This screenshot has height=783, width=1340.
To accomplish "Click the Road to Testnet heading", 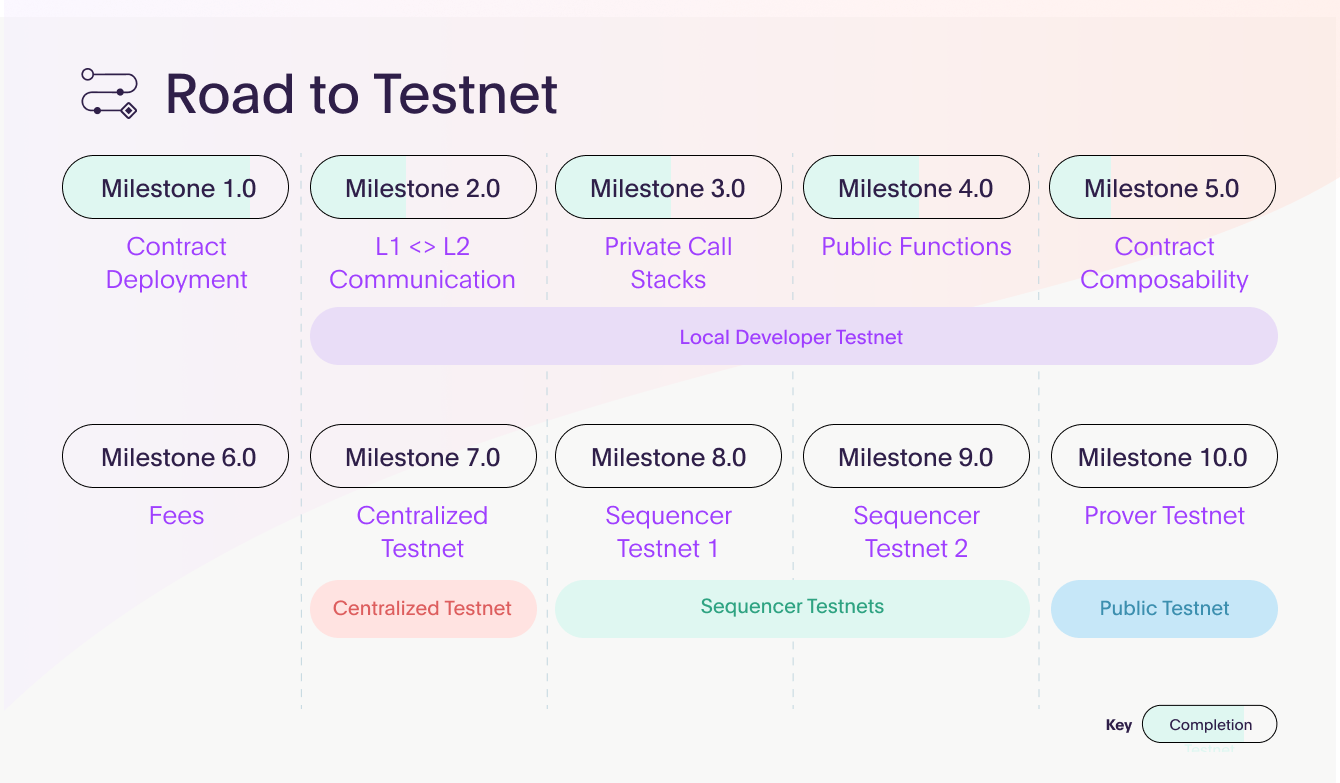I will click(x=361, y=94).
